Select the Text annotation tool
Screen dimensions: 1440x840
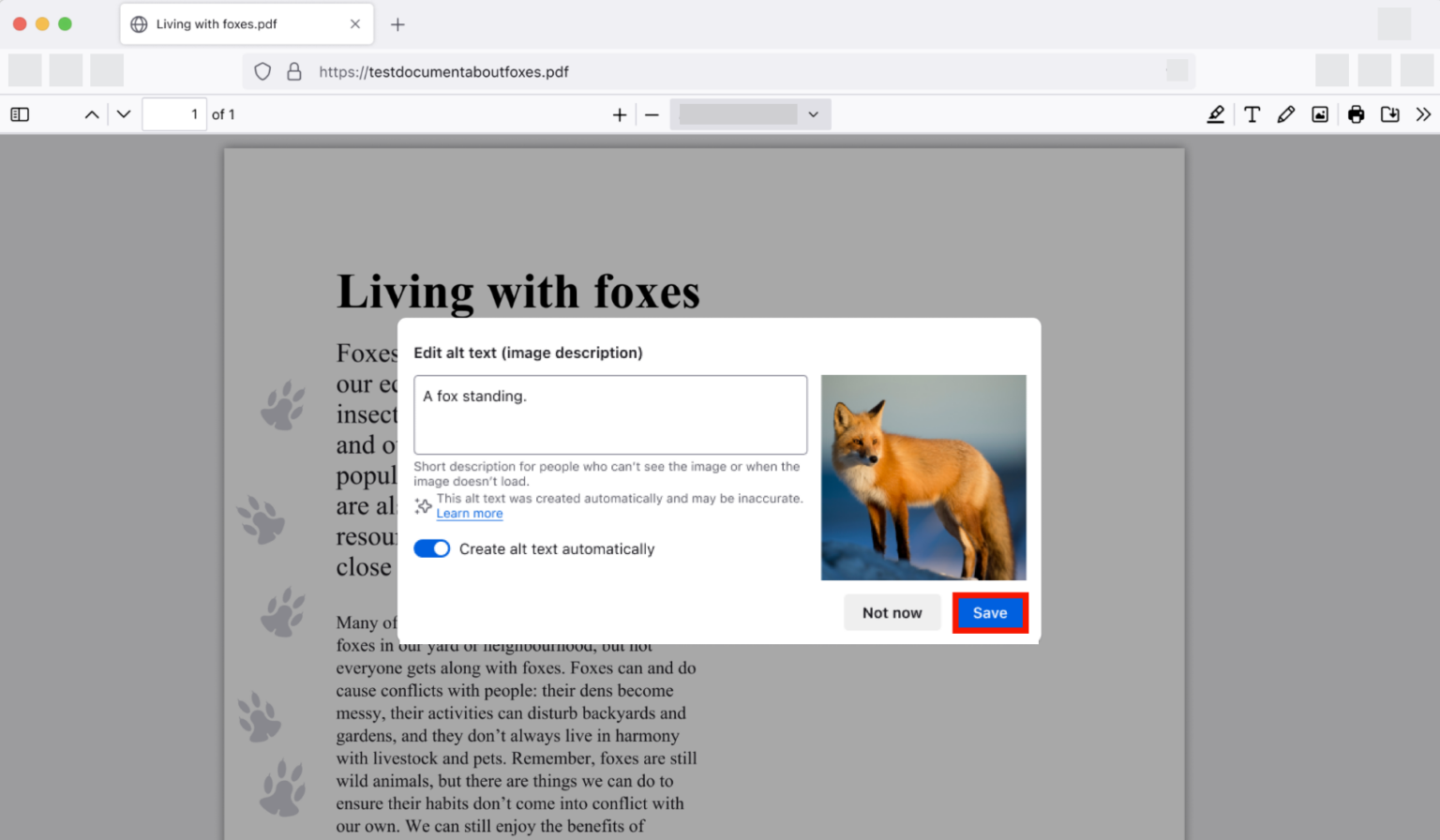pos(1252,113)
